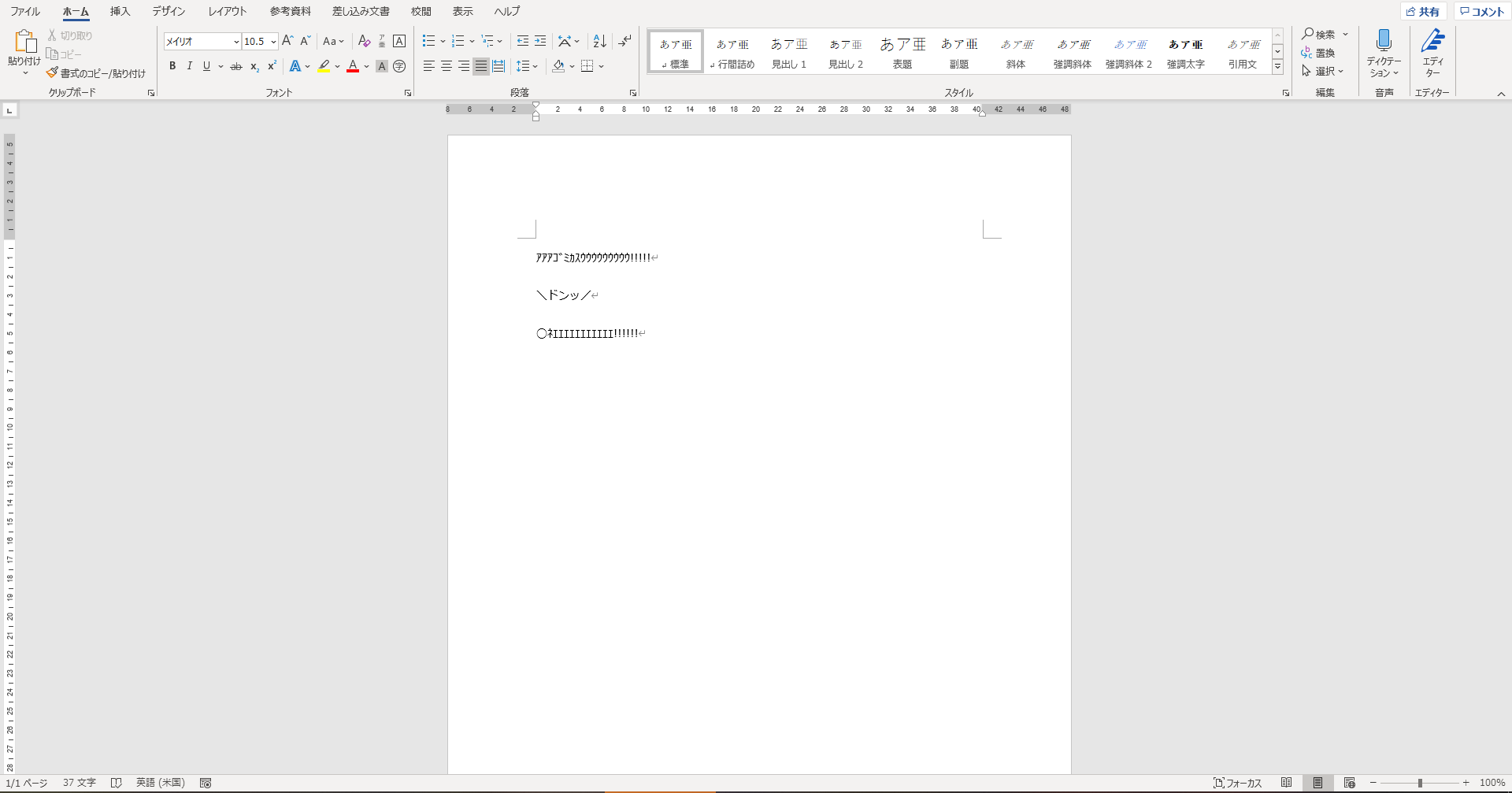This screenshot has width=1512, height=793.
Task: Open the Select (選択) dropdown
Action: tap(1322, 71)
